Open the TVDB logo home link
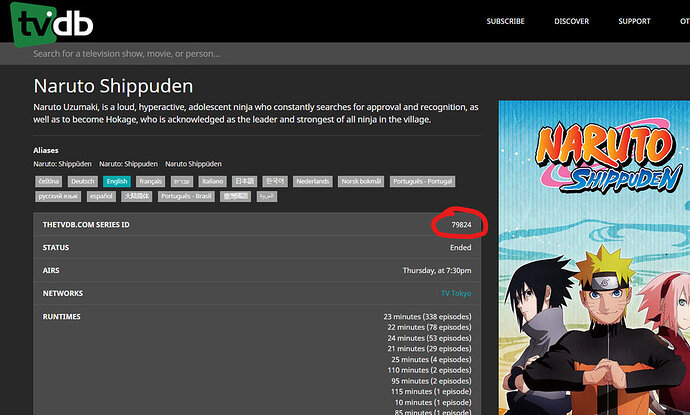Viewport: 690px width, 415px height. pyautogui.click(x=52, y=24)
